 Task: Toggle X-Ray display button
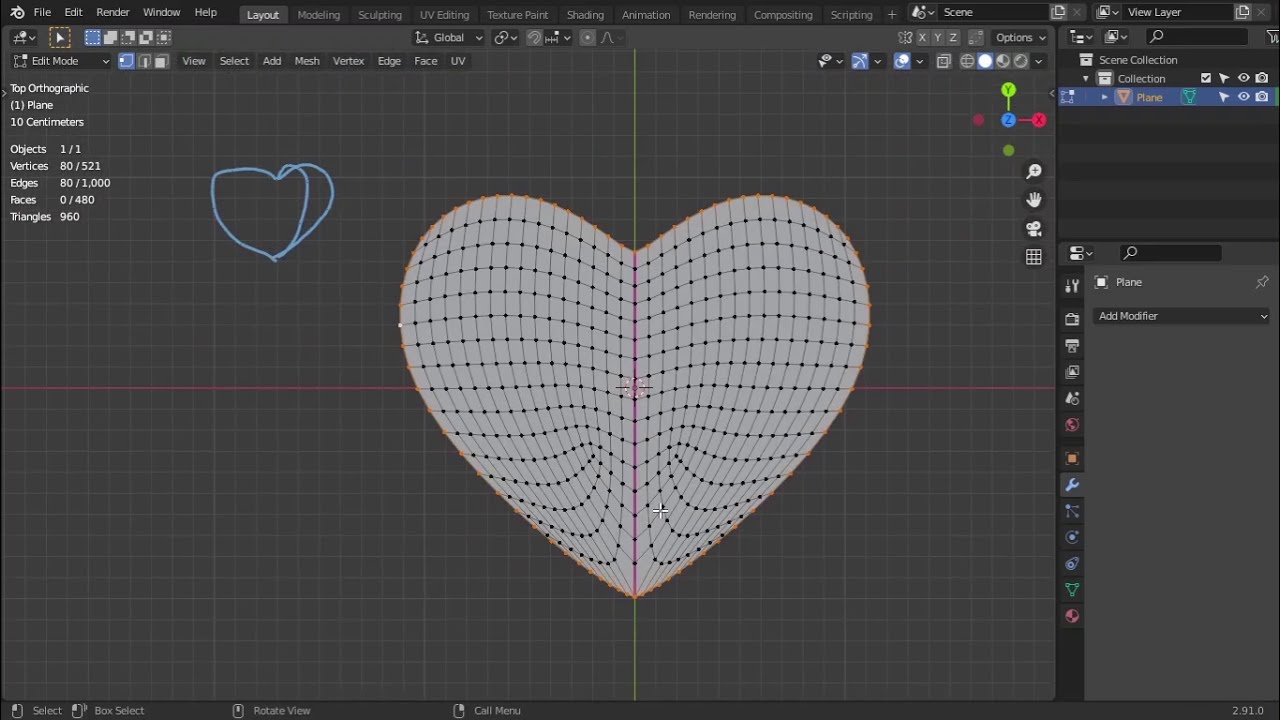[943, 61]
